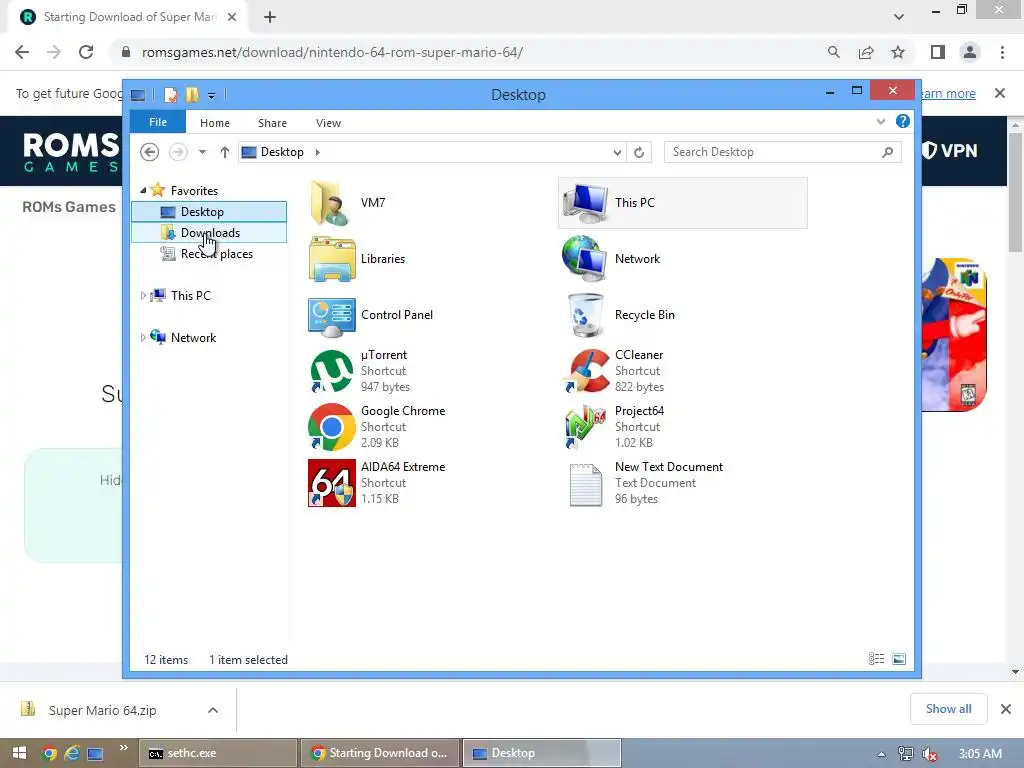The width and height of the screenshot is (1024, 768).
Task: Select the Chrome tab Starting Download of Super Mario
Action: click(x=129, y=17)
